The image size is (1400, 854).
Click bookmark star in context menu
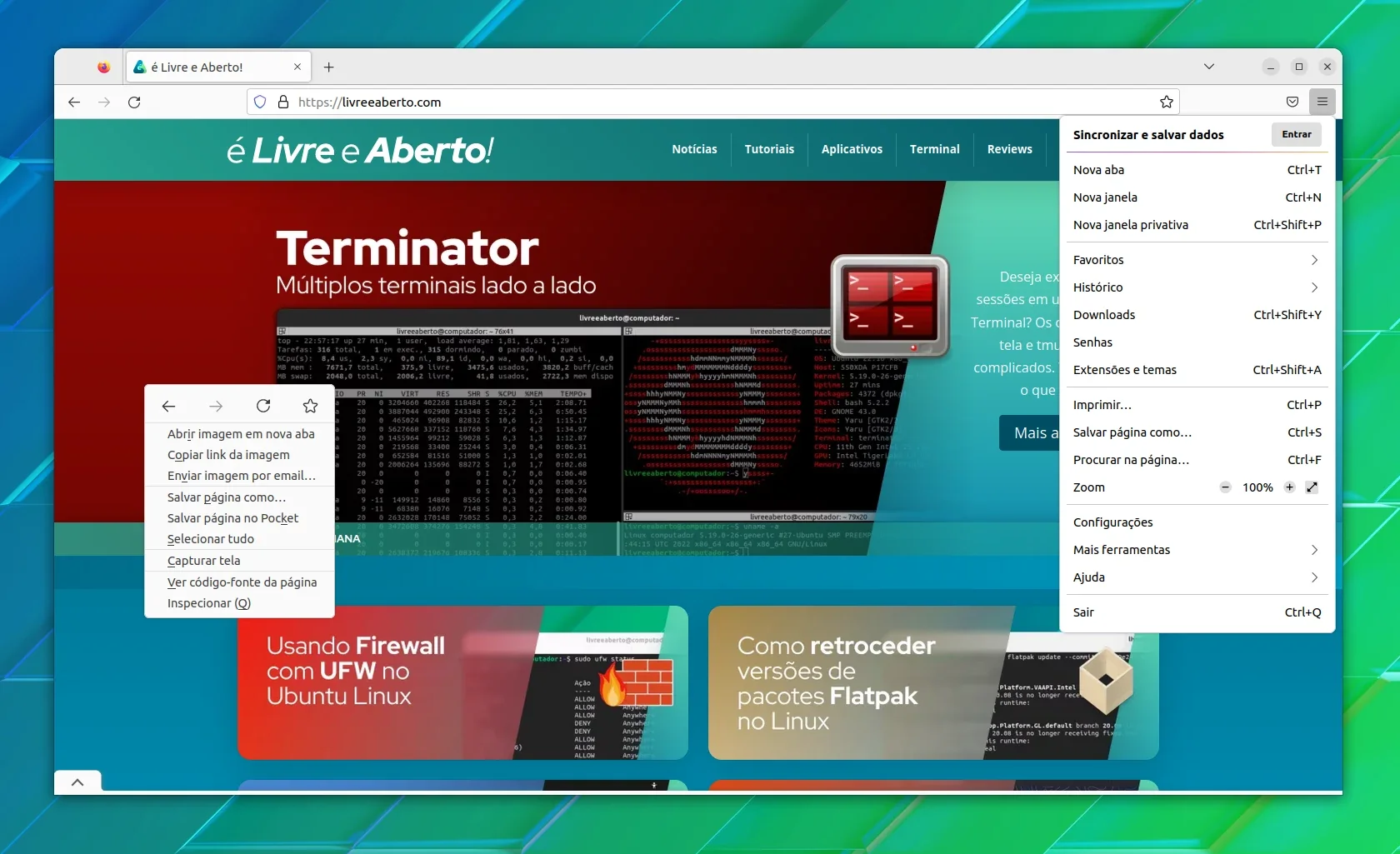[x=310, y=406]
